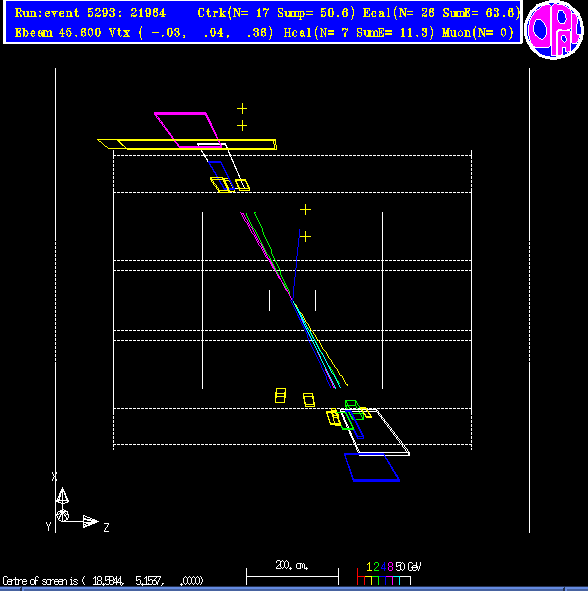
Task: Select the large blue calorimeter block
Action: 372,467
